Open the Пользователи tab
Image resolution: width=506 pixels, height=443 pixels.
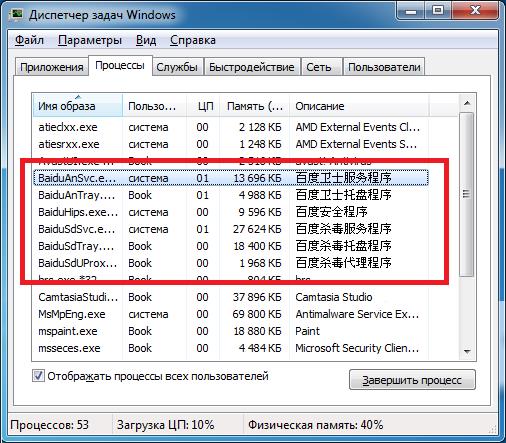point(384,67)
